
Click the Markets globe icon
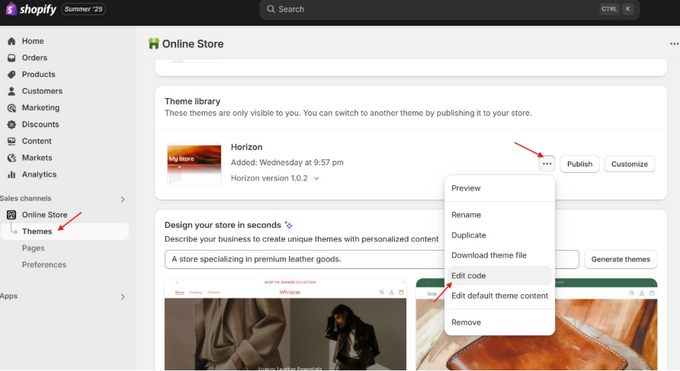(12, 158)
